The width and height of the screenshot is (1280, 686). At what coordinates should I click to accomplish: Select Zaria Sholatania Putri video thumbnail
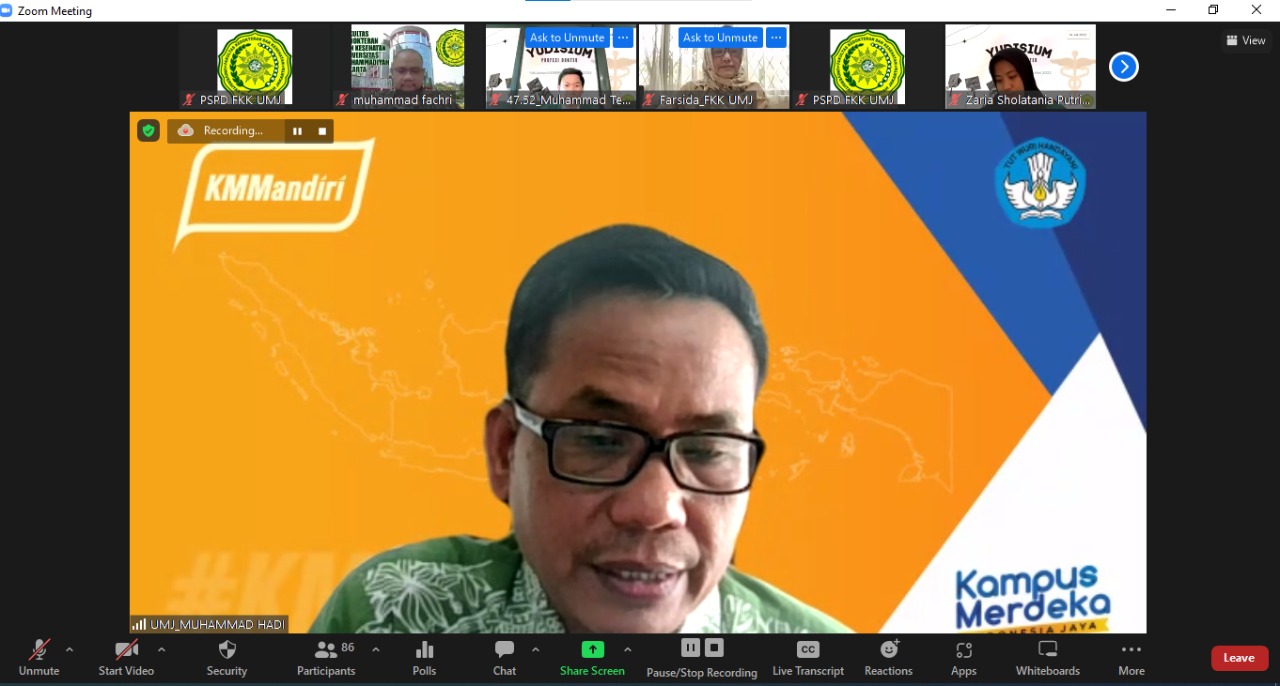pos(1020,66)
